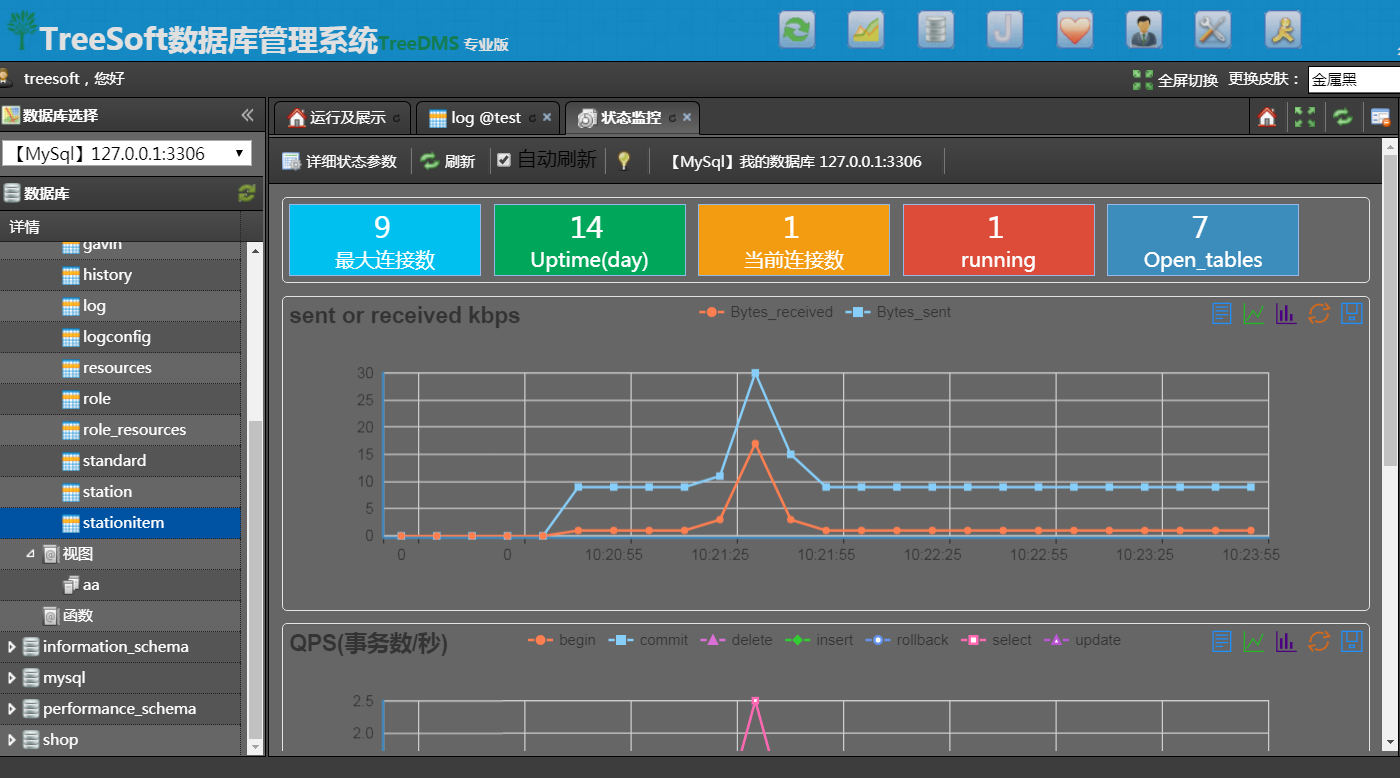Select the role_resources table
The height and width of the screenshot is (778, 1400).
pos(120,429)
